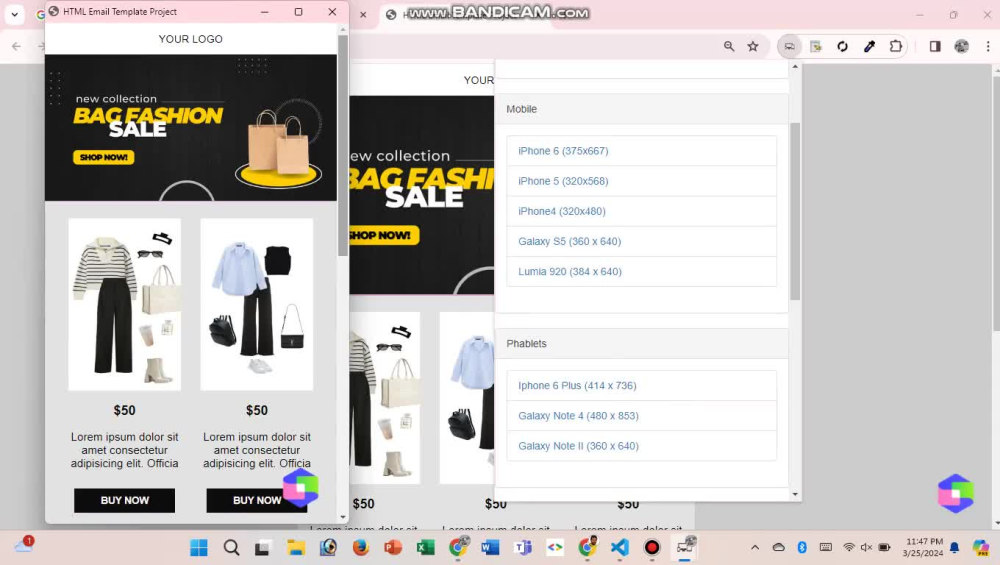Click popup window scrollbar down arrow
Viewport: 1000px width, 565px height.
343,517
